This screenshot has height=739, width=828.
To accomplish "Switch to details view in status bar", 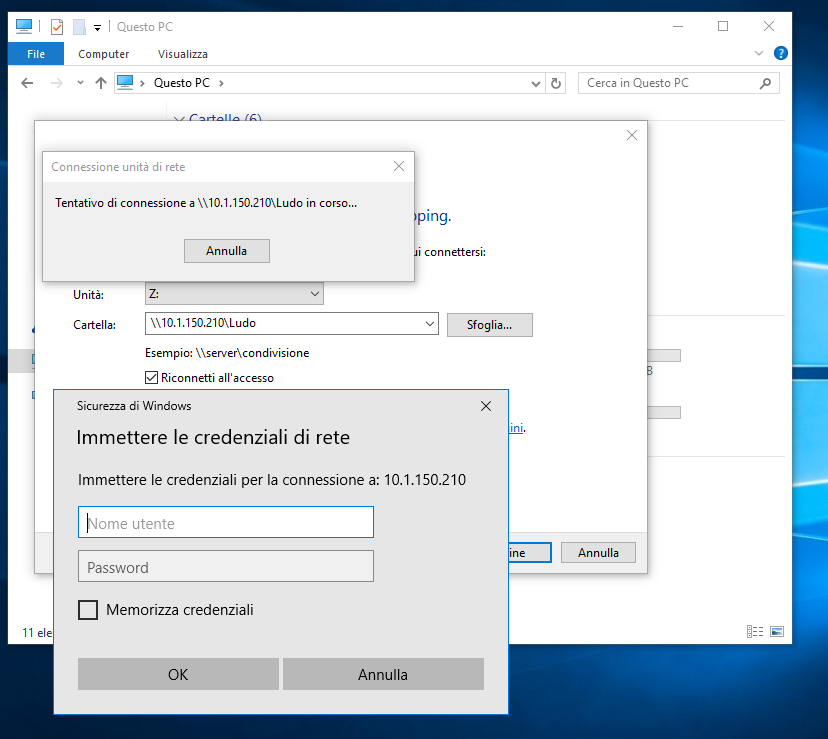I will [x=755, y=632].
